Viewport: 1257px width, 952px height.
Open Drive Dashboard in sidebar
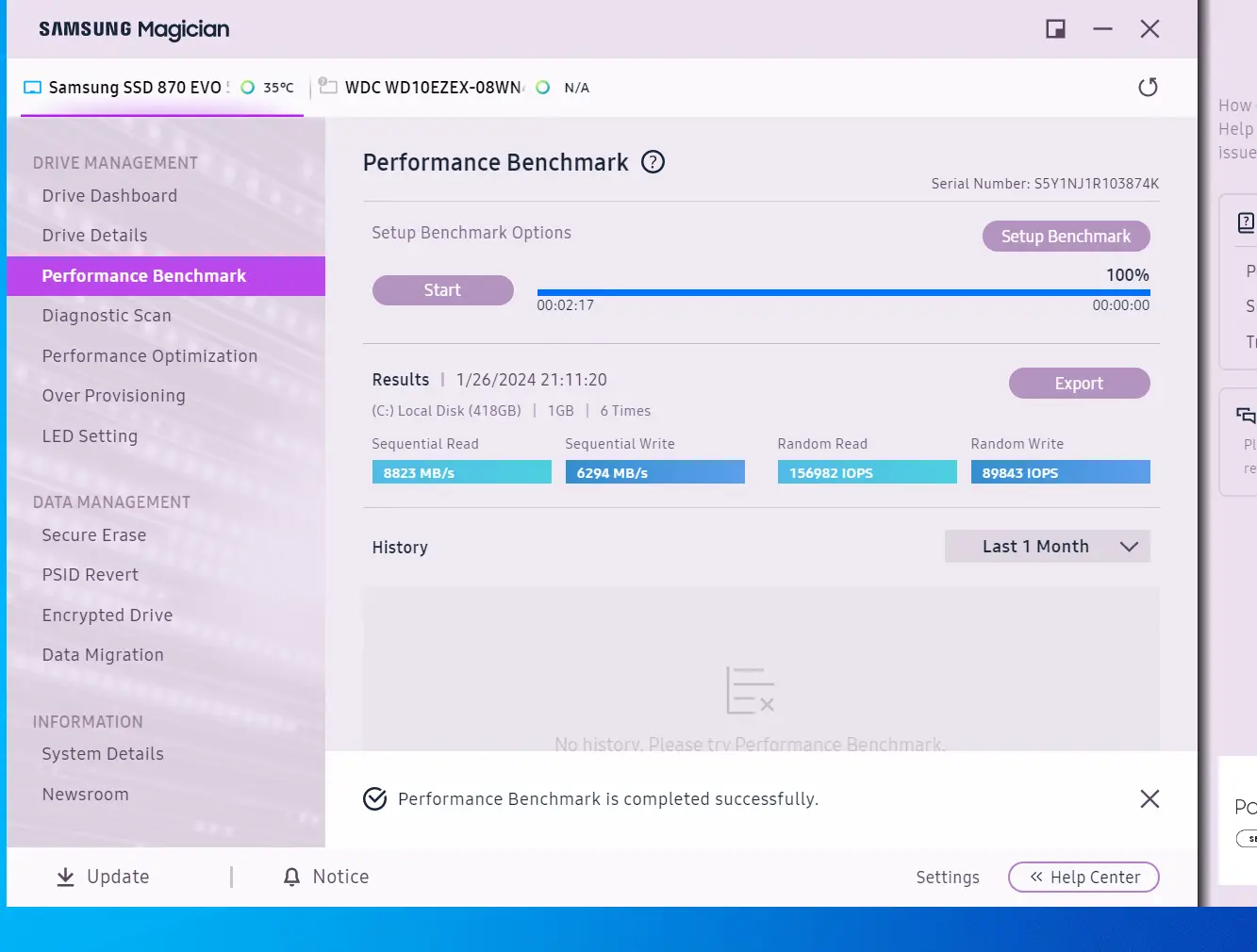(x=109, y=196)
